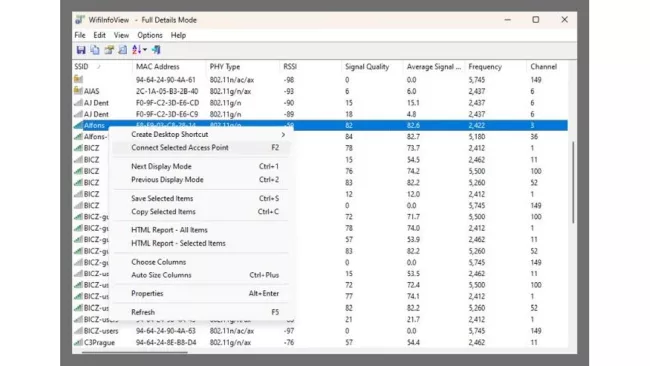
Task: Select Previous Display Mode in context menu
Action: pyautogui.click(x=200, y=179)
